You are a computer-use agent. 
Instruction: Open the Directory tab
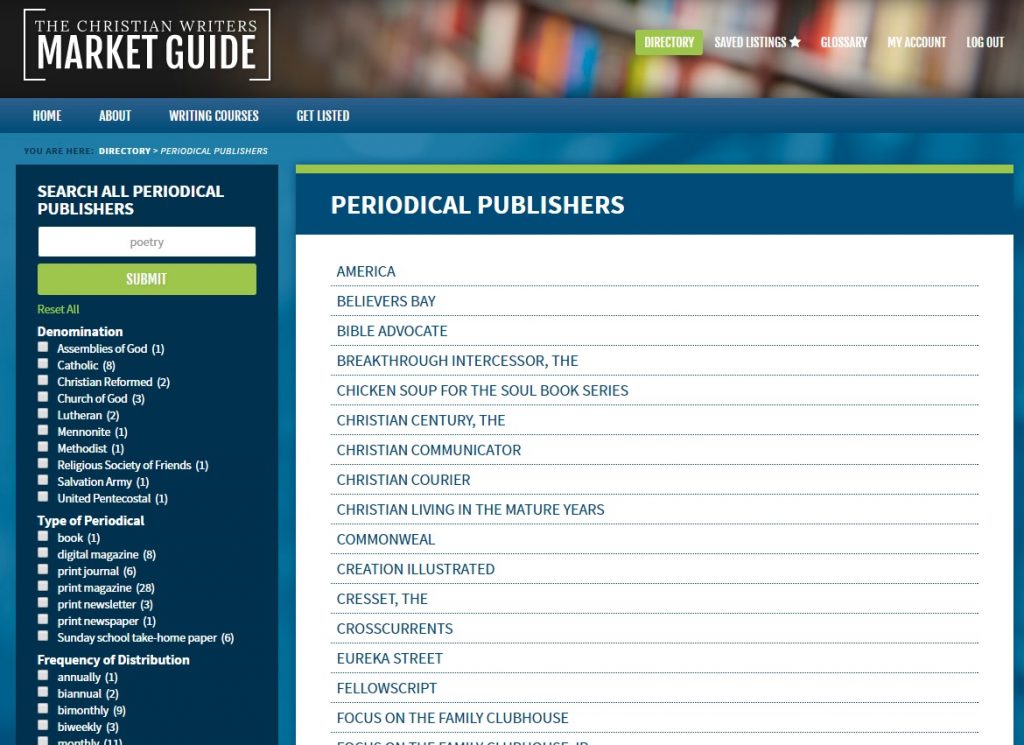coord(669,42)
